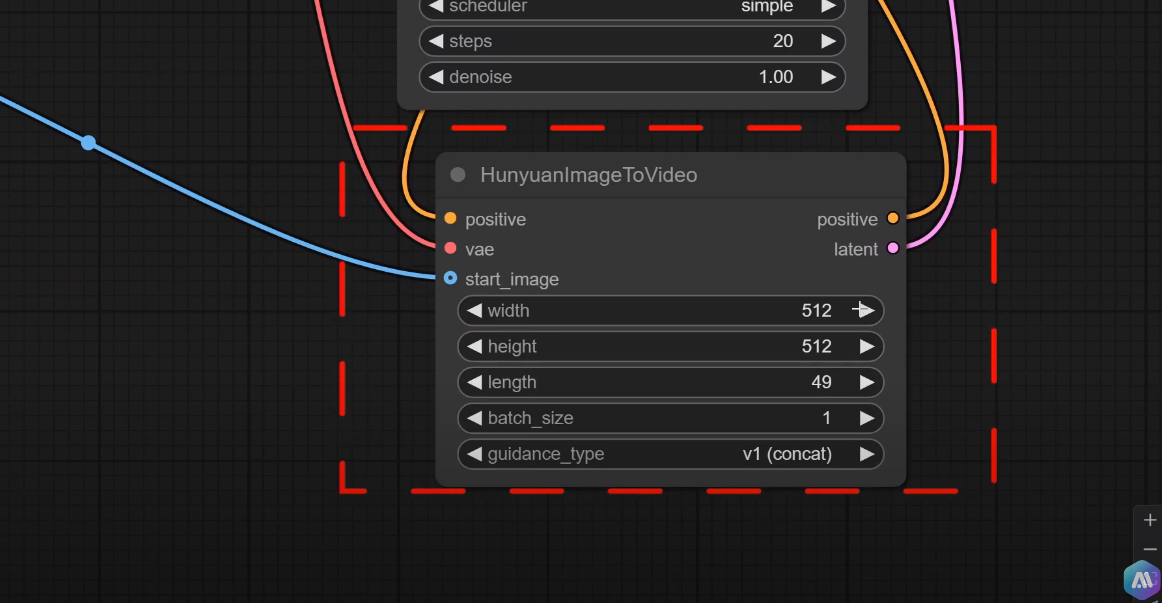Increase height value with right arrow

coord(866,346)
